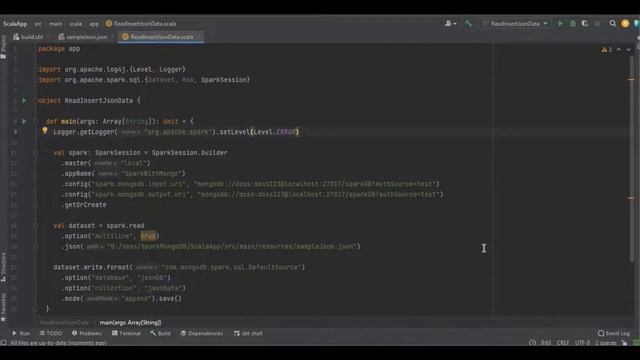Viewport: 640px width, 360px height.
Task: Click the 2 spaces indent status indicator
Action: click(605, 342)
